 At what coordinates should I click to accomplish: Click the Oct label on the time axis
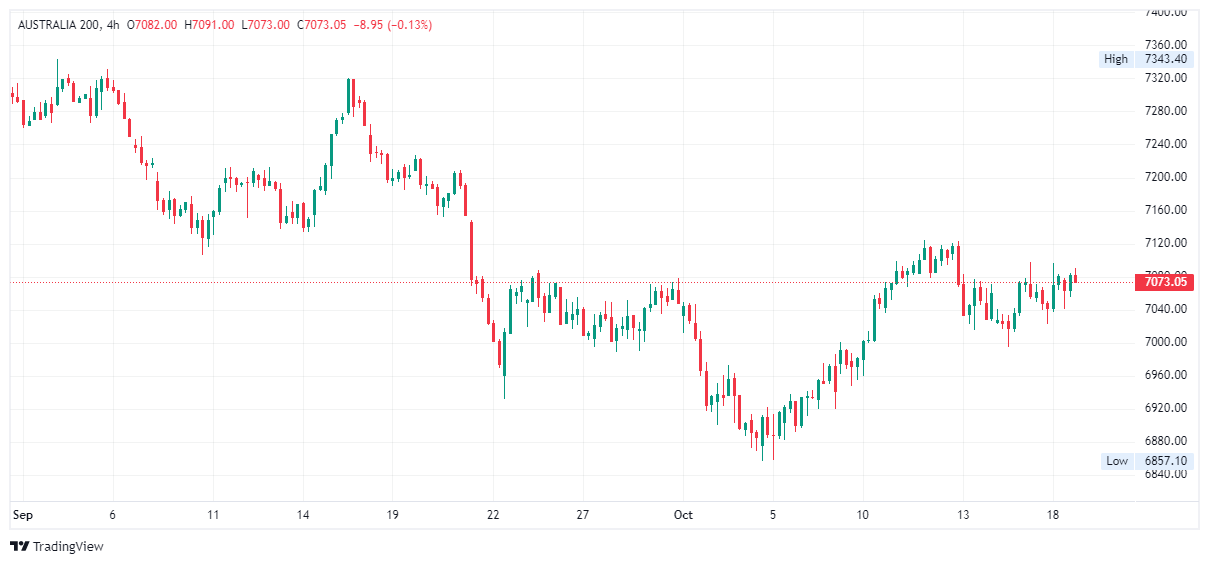click(683, 515)
